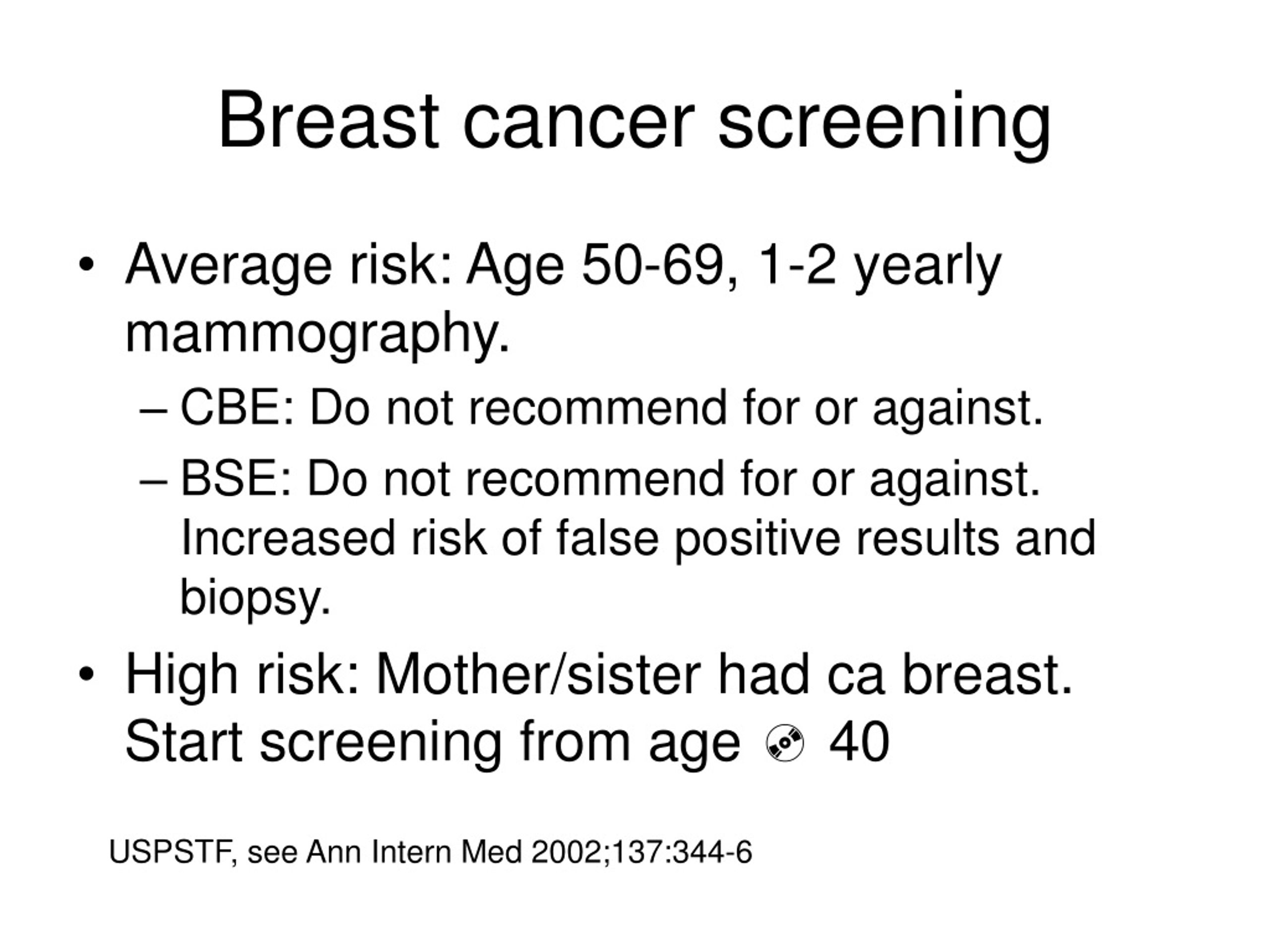Click 'Mother/sister had ca breast.' text
1270x952 pixels.
(724, 675)
